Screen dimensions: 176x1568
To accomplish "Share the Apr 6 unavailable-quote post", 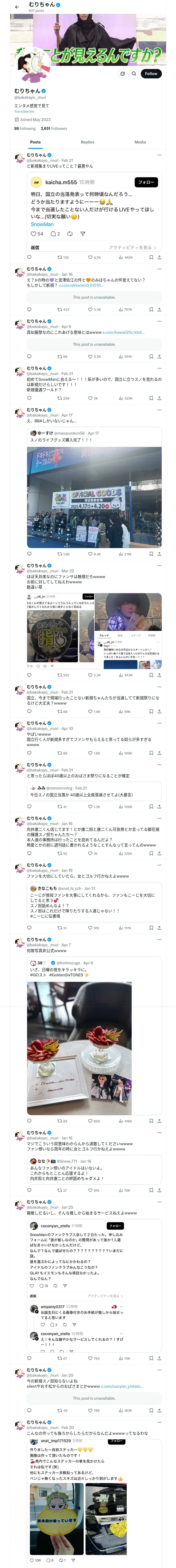I will tap(159, 357).
